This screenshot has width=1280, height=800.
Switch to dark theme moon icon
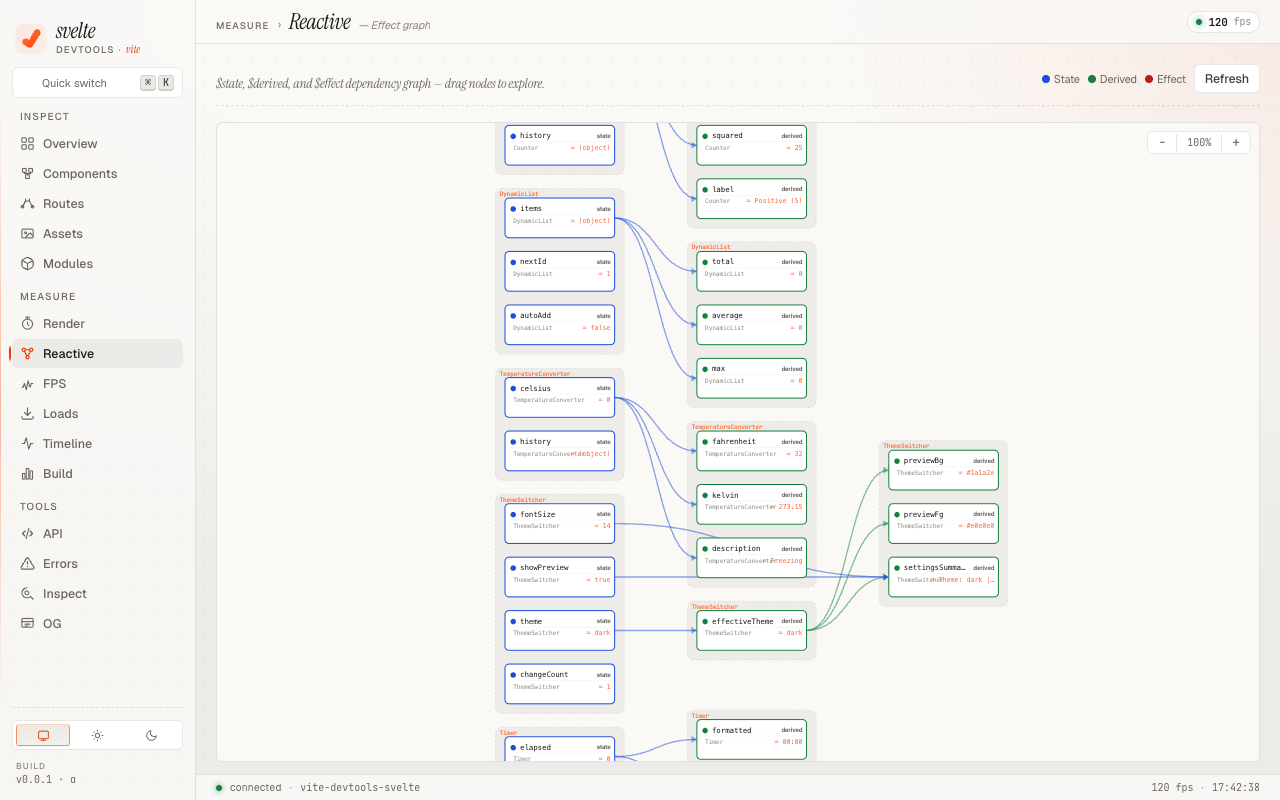tap(152, 735)
